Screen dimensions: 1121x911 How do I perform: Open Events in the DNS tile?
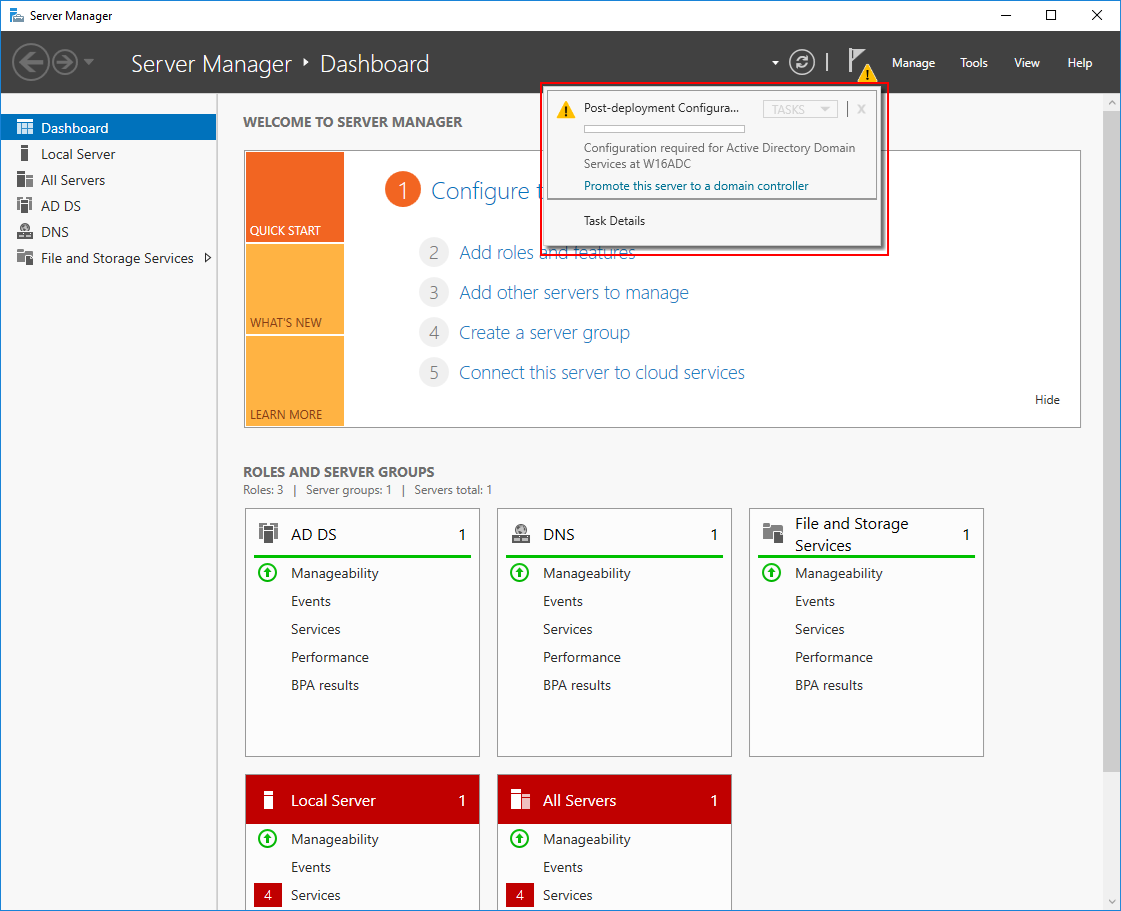pyautogui.click(x=563, y=601)
